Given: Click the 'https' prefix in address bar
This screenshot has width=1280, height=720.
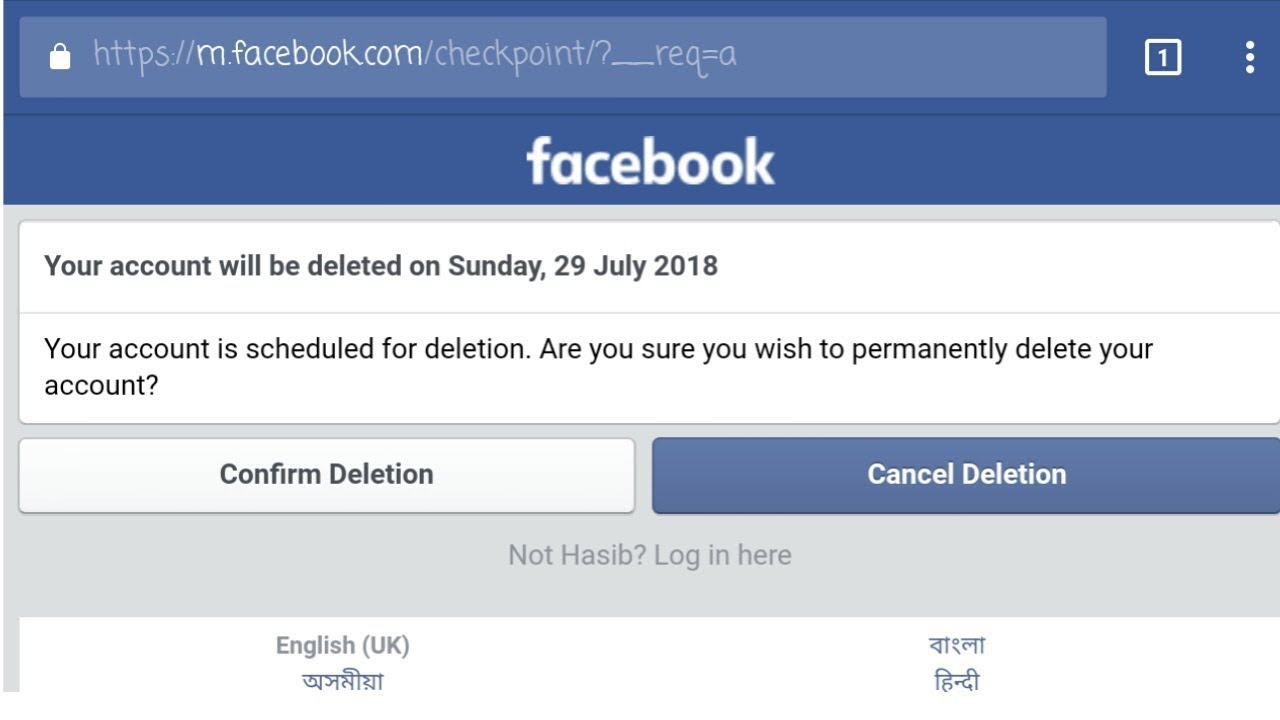Looking at the screenshot, I should 130,54.
